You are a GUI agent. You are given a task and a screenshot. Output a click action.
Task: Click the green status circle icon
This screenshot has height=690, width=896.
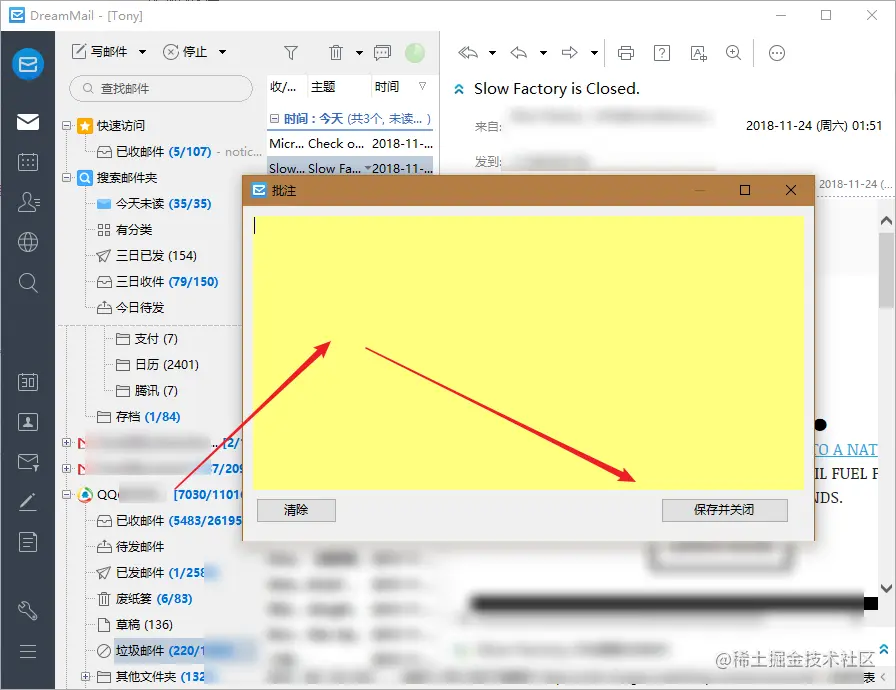[x=415, y=53]
